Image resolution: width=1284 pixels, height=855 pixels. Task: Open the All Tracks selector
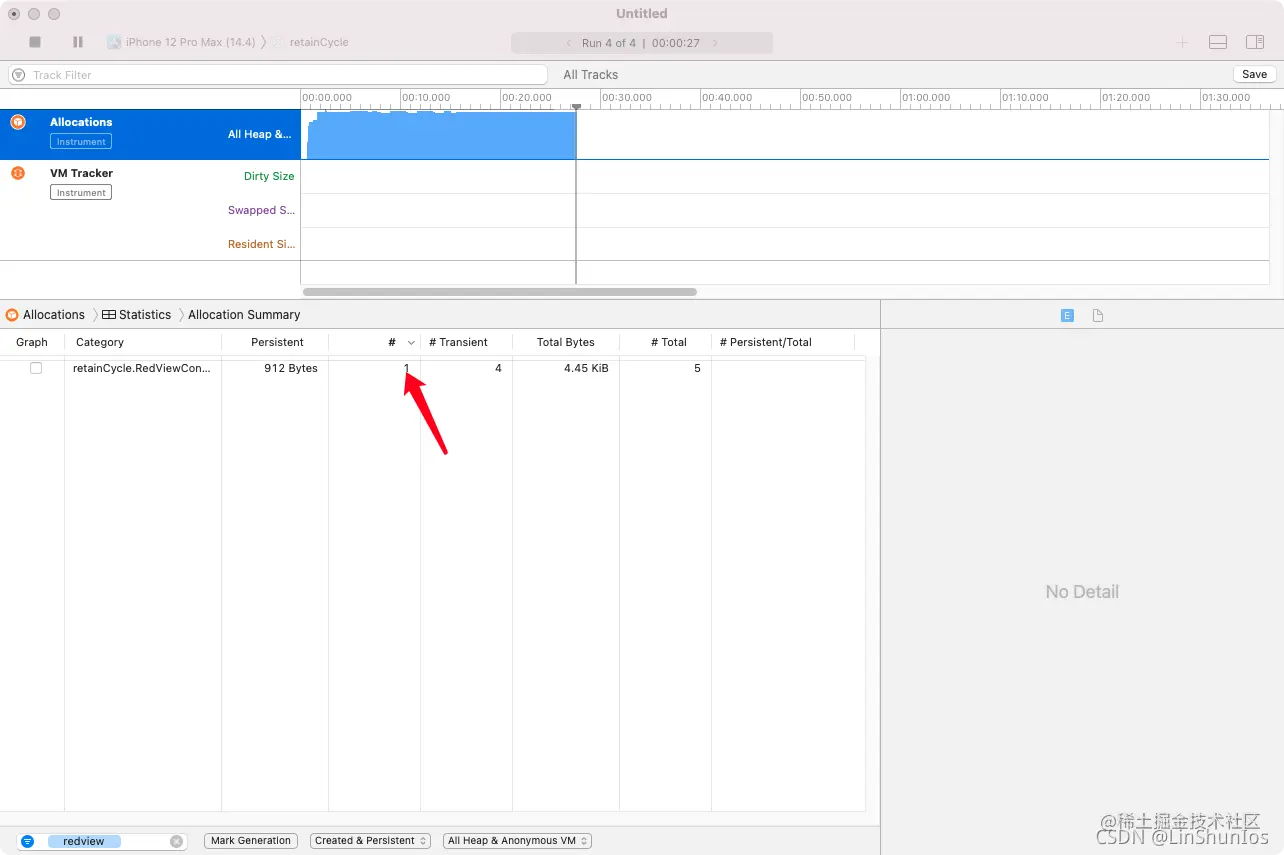[x=590, y=74]
